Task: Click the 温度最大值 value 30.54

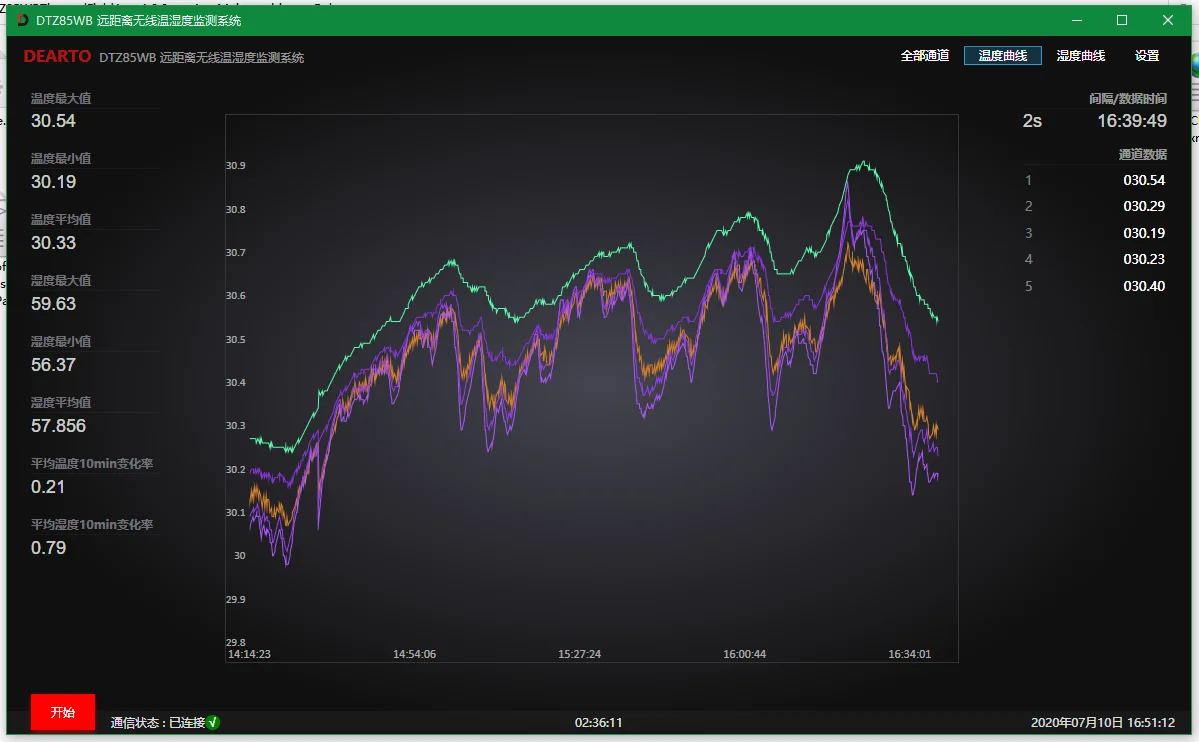Action: coord(53,121)
